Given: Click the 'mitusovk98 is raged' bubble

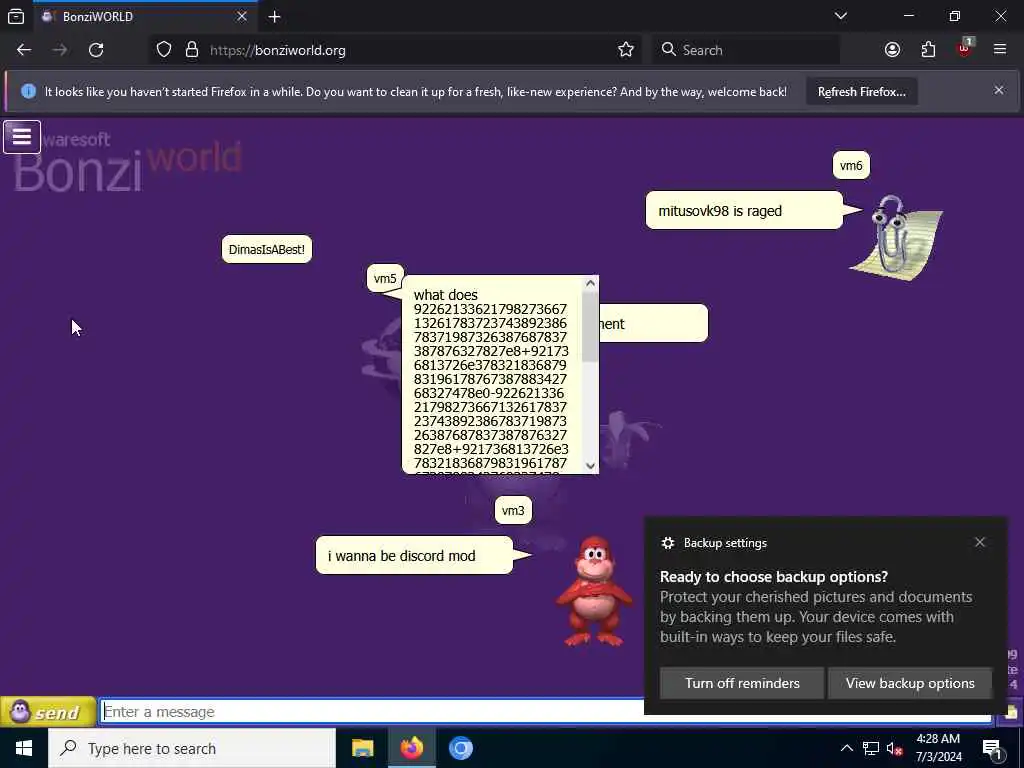Looking at the screenshot, I should click(744, 210).
